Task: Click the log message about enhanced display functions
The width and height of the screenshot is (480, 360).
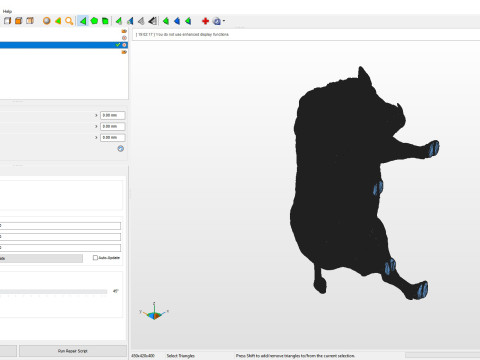Action: tap(183, 34)
